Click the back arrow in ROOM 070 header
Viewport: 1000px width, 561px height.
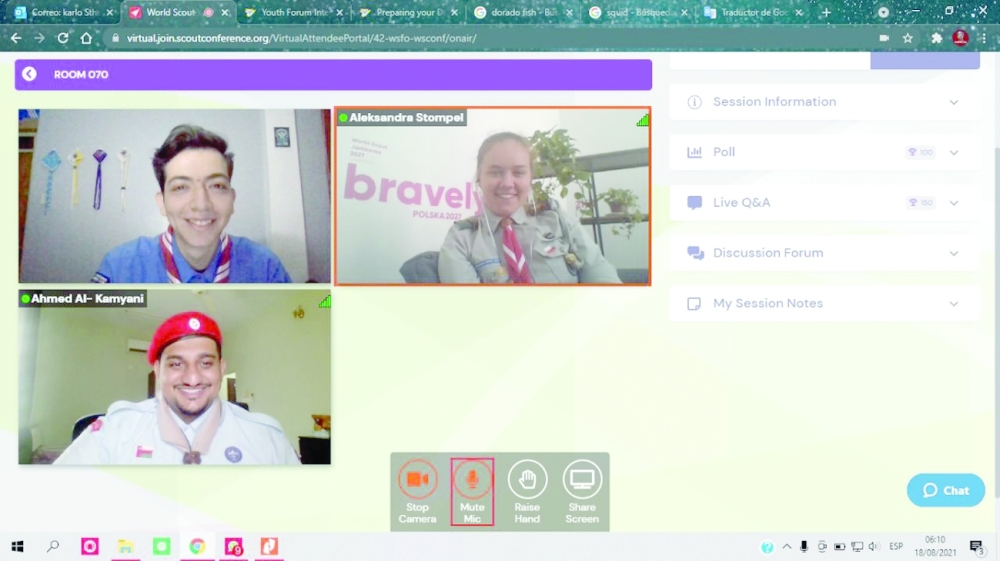(29, 74)
